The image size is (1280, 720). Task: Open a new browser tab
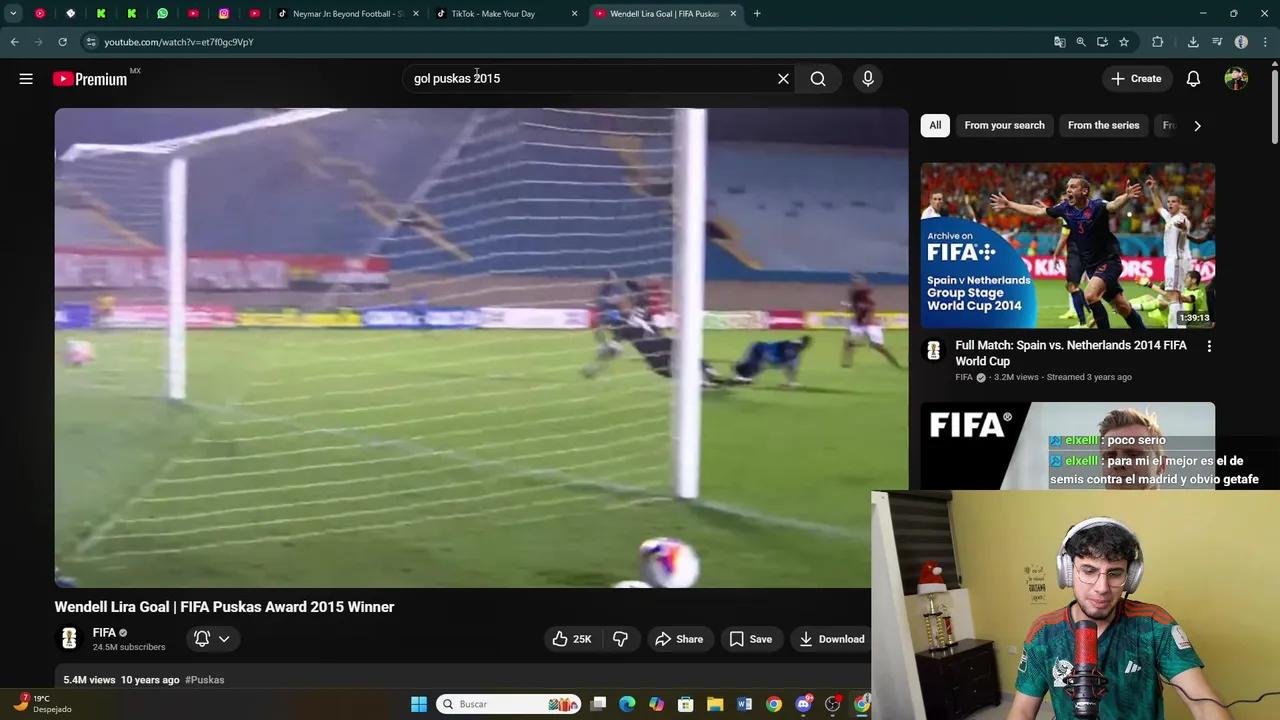coord(757,14)
